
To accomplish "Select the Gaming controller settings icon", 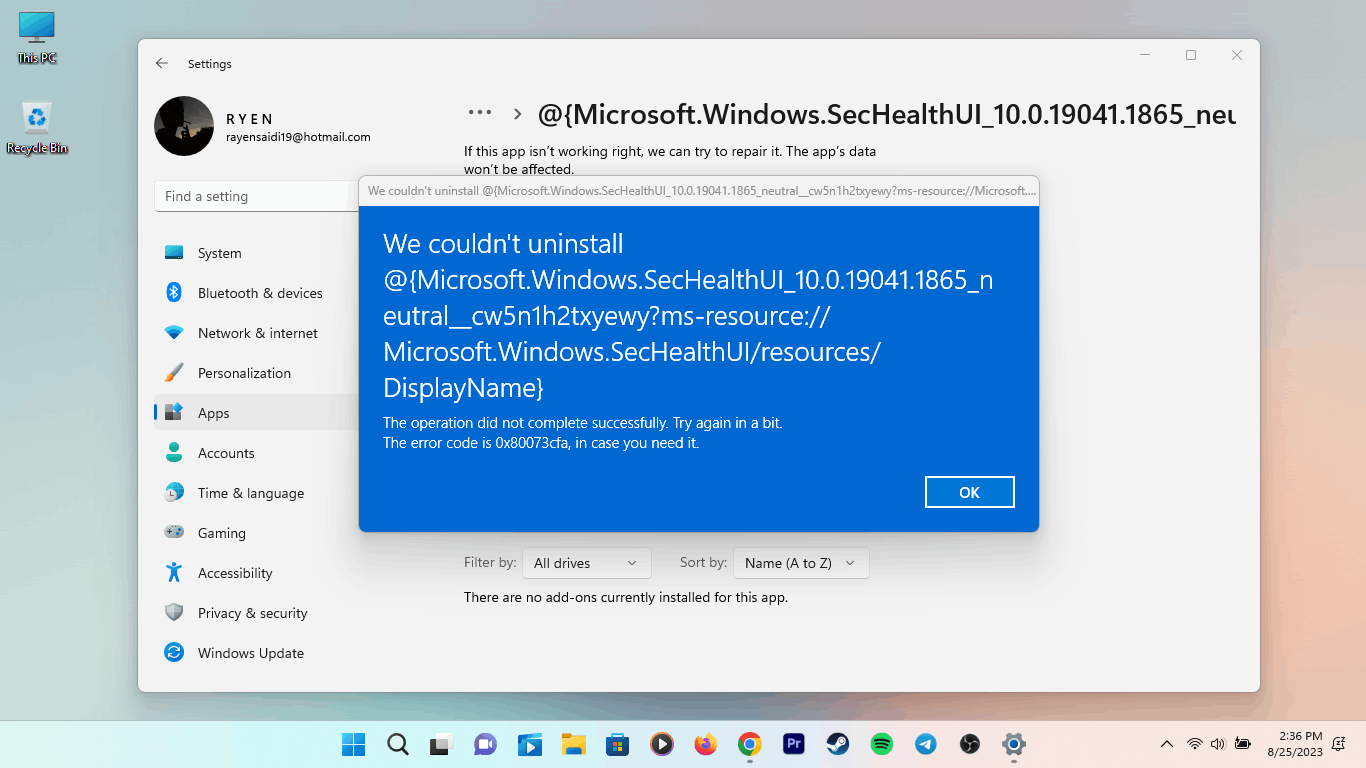I will pos(174,533).
